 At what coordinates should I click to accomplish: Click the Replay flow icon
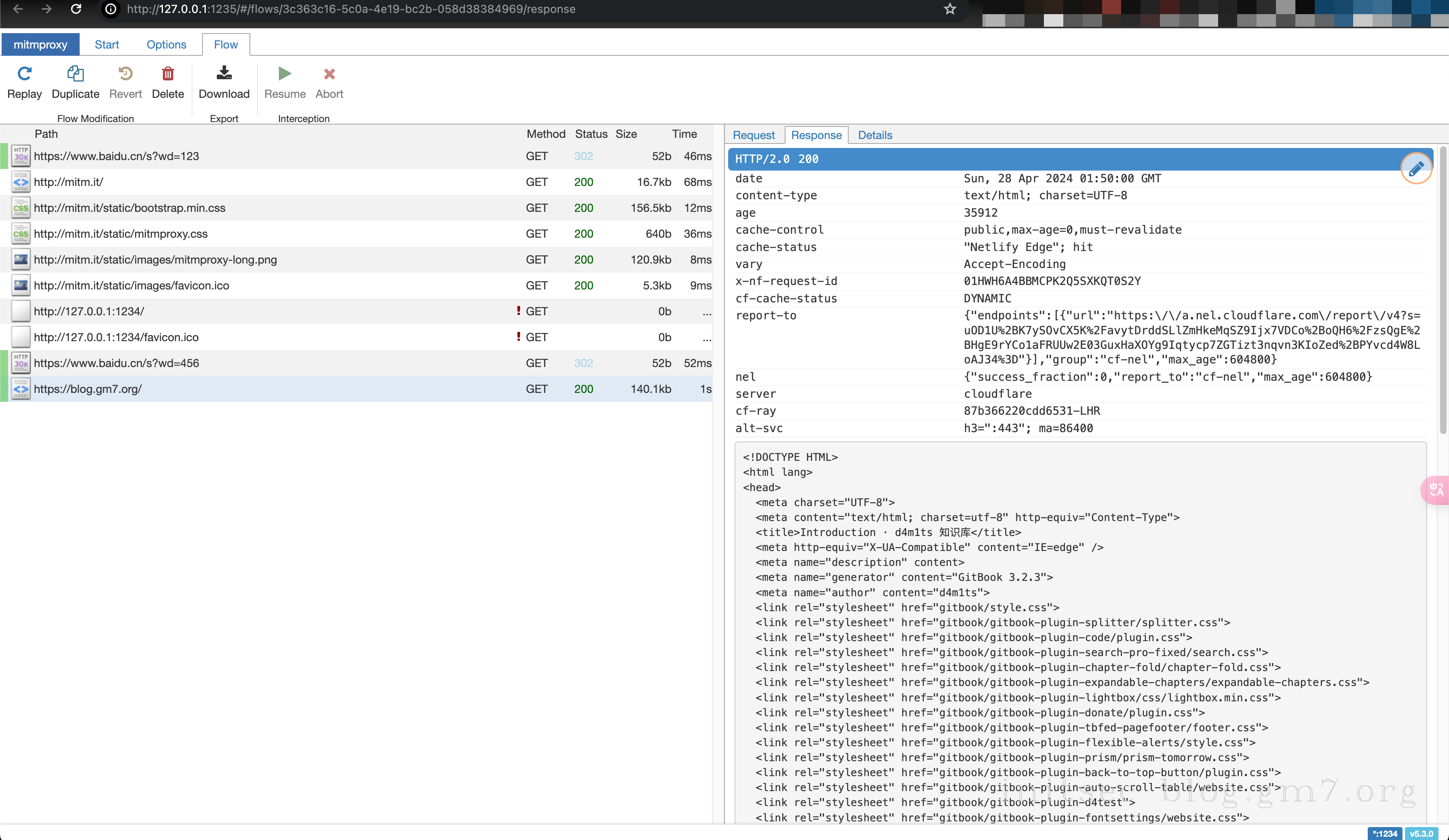24,74
